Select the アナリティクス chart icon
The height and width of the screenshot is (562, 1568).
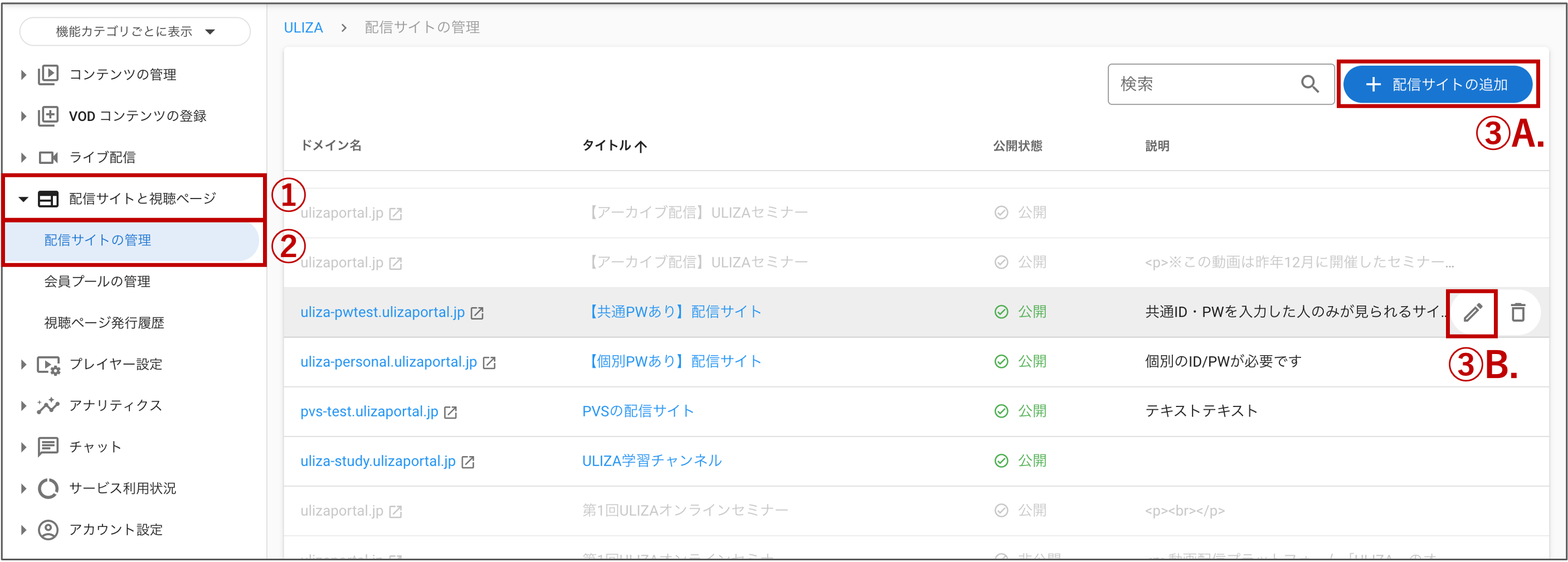pos(48,405)
